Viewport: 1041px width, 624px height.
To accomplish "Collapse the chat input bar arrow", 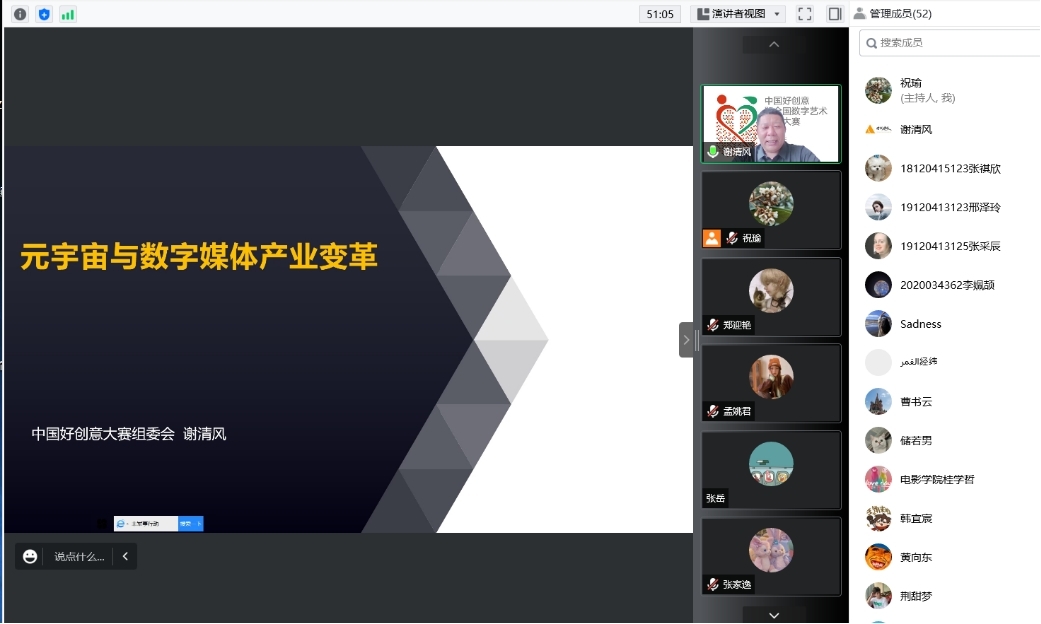I will (x=125, y=557).
